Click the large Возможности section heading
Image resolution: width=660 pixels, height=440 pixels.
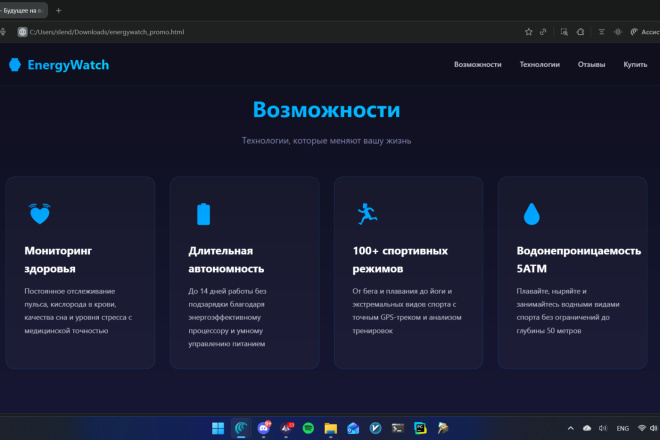click(326, 110)
